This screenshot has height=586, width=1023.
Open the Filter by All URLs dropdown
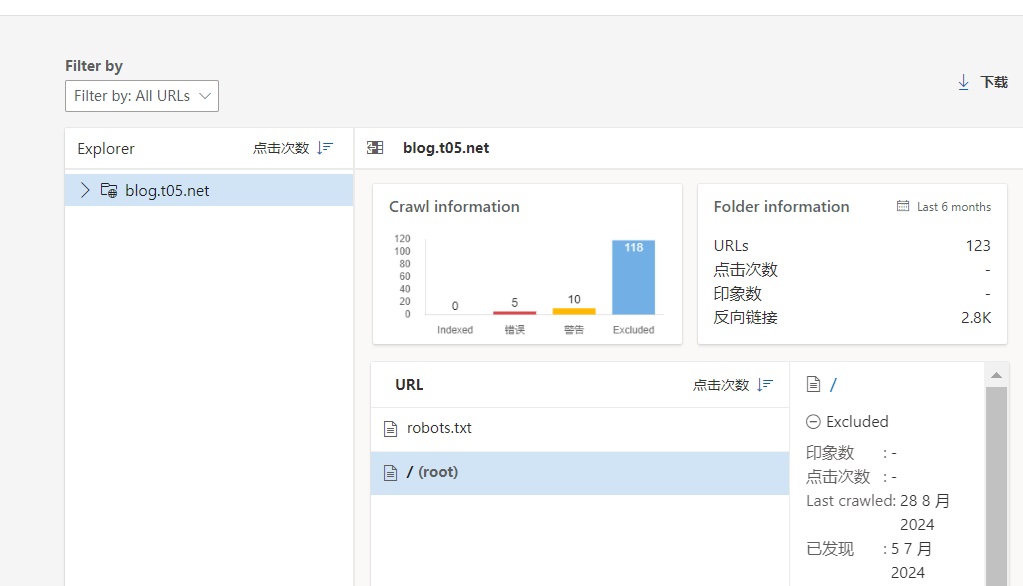(141, 96)
